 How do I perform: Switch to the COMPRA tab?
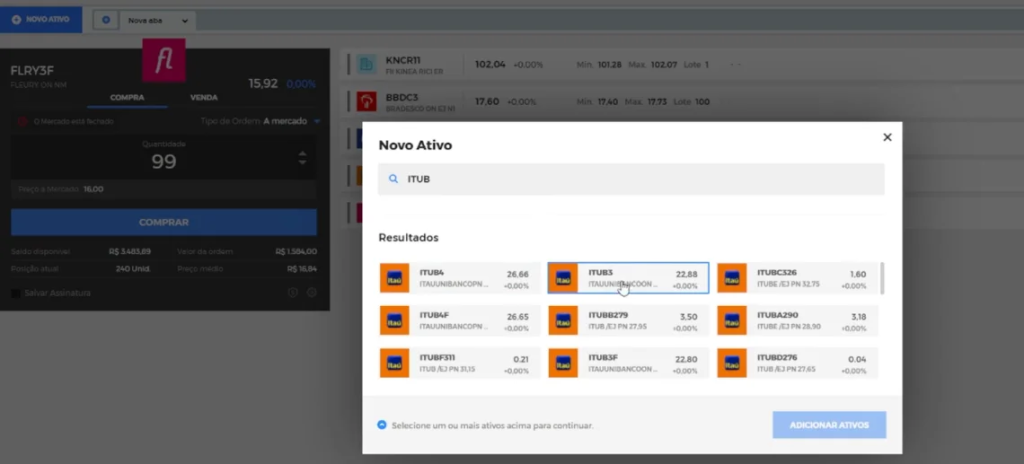point(127,98)
